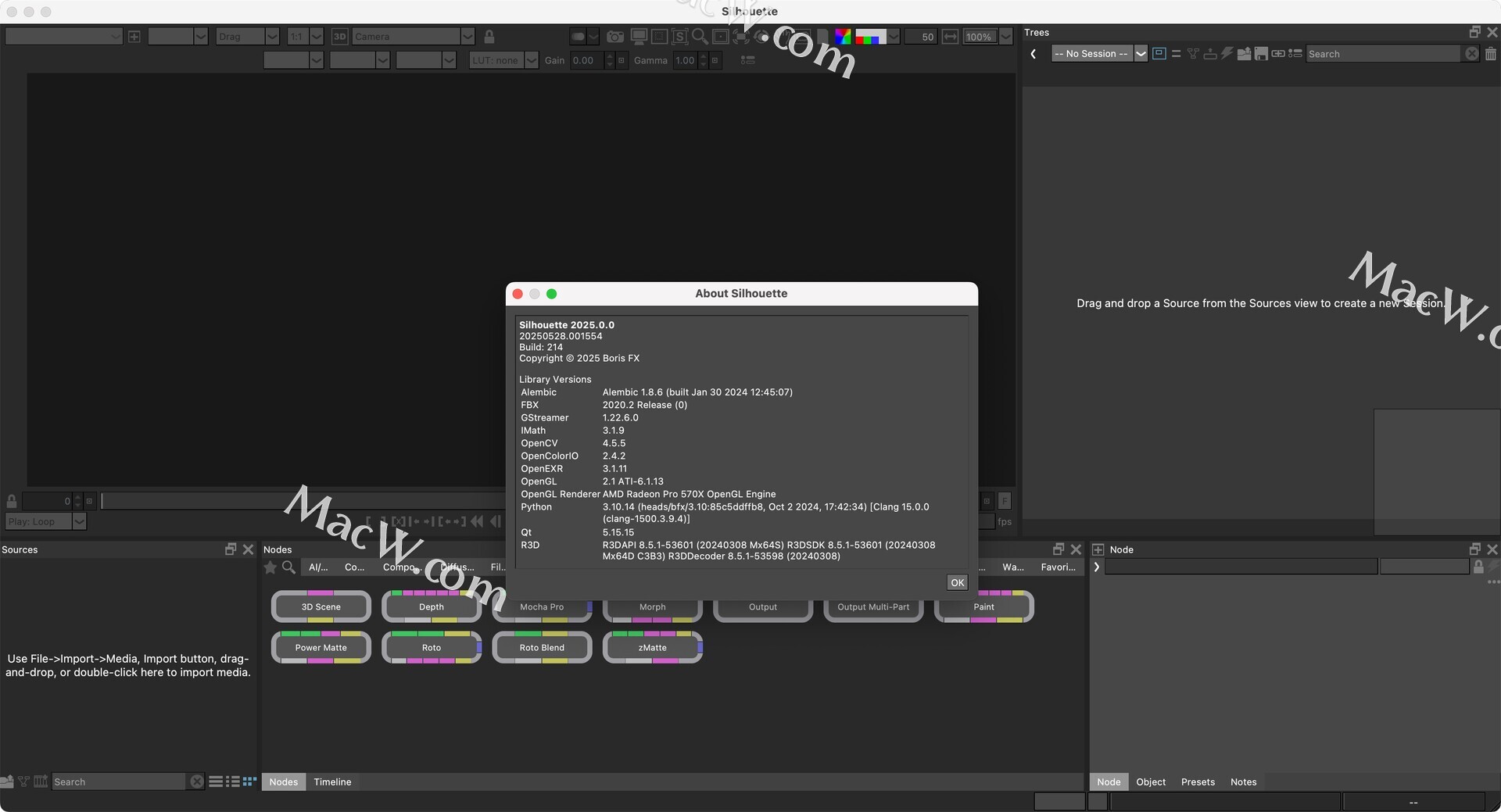
Task: Click the Paint node
Action: click(983, 606)
